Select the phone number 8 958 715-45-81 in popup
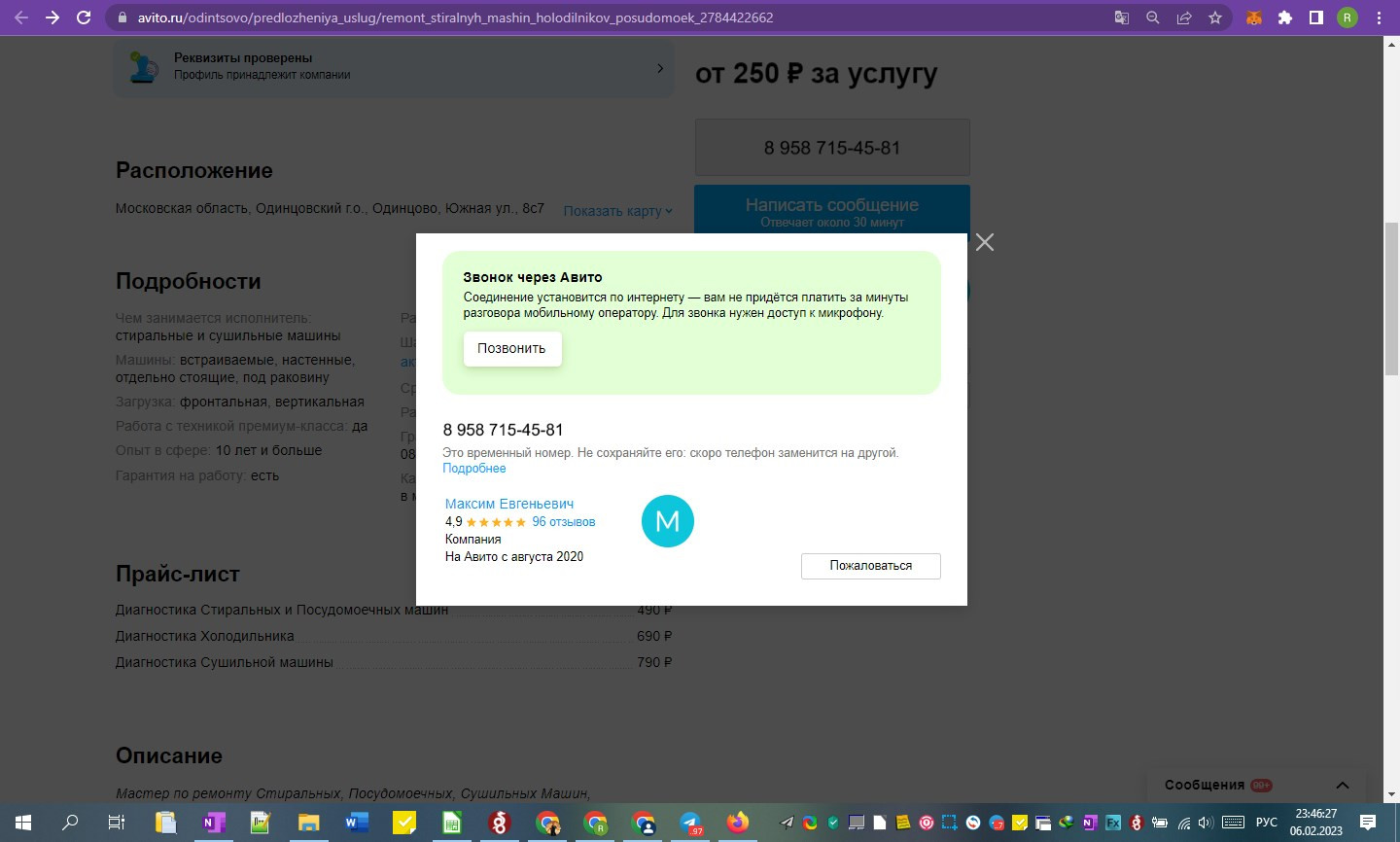The image size is (1400, 842). coord(503,430)
